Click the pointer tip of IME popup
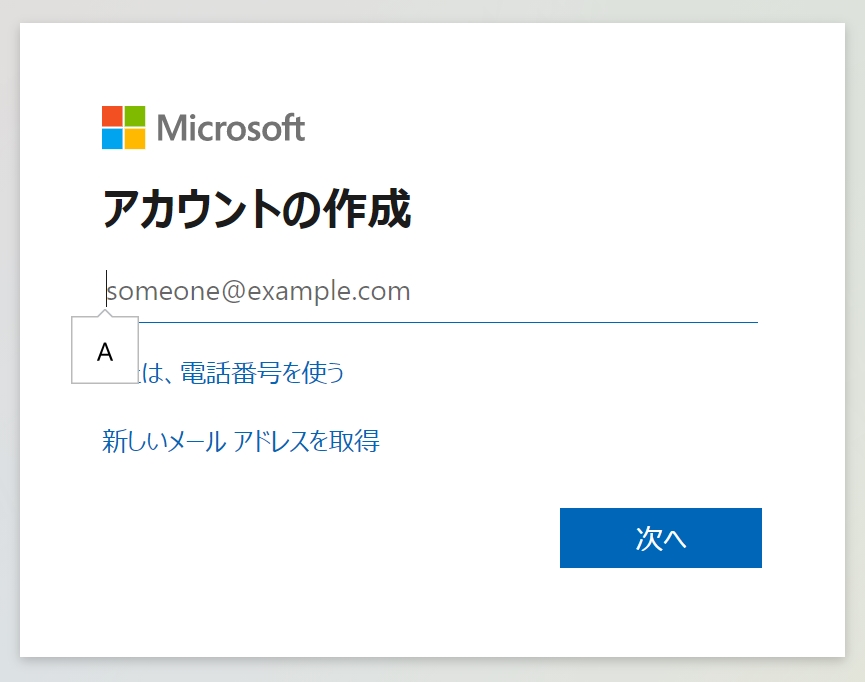 click(x=105, y=313)
